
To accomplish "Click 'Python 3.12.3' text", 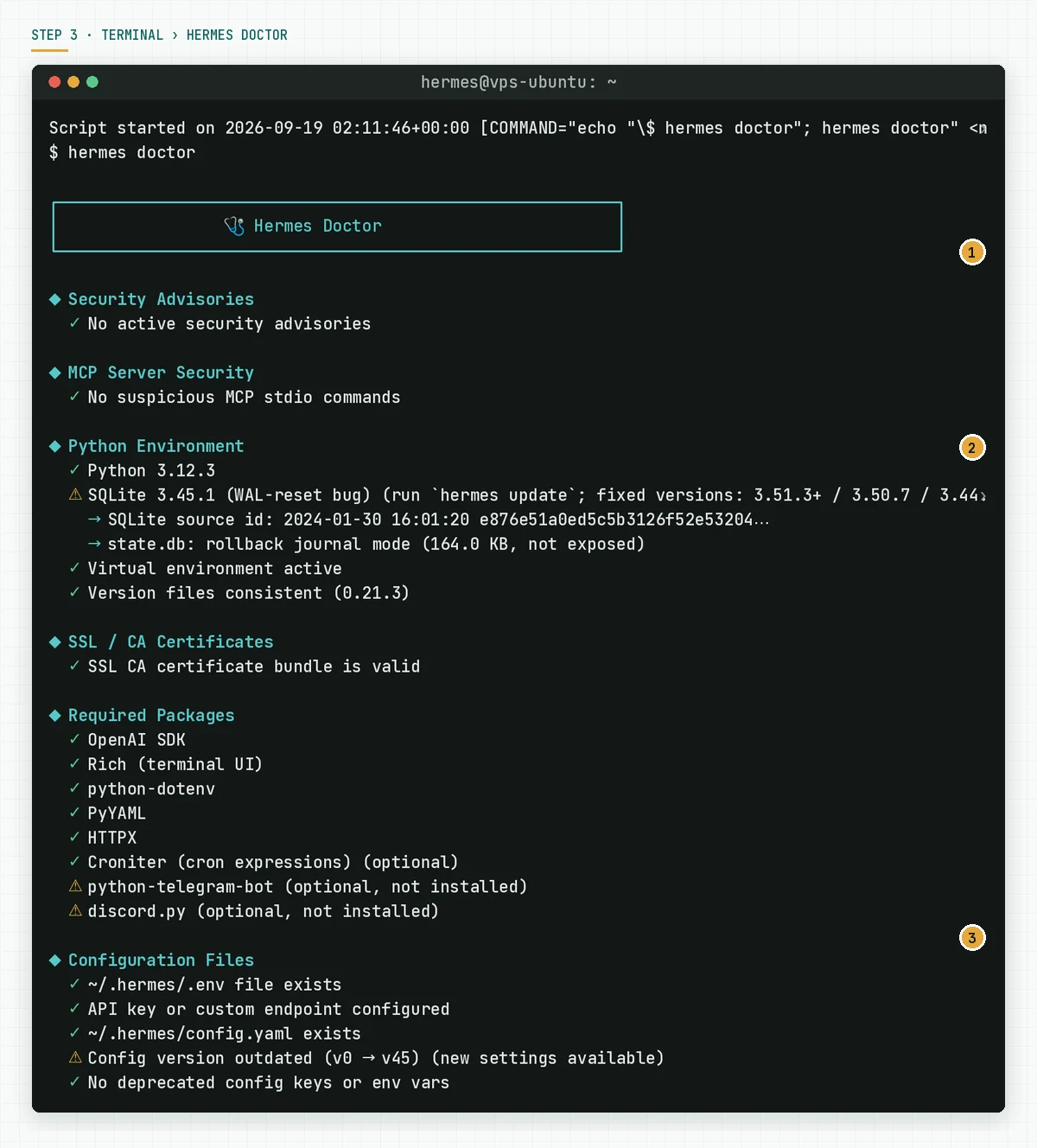I will click(x=151, y=470).
